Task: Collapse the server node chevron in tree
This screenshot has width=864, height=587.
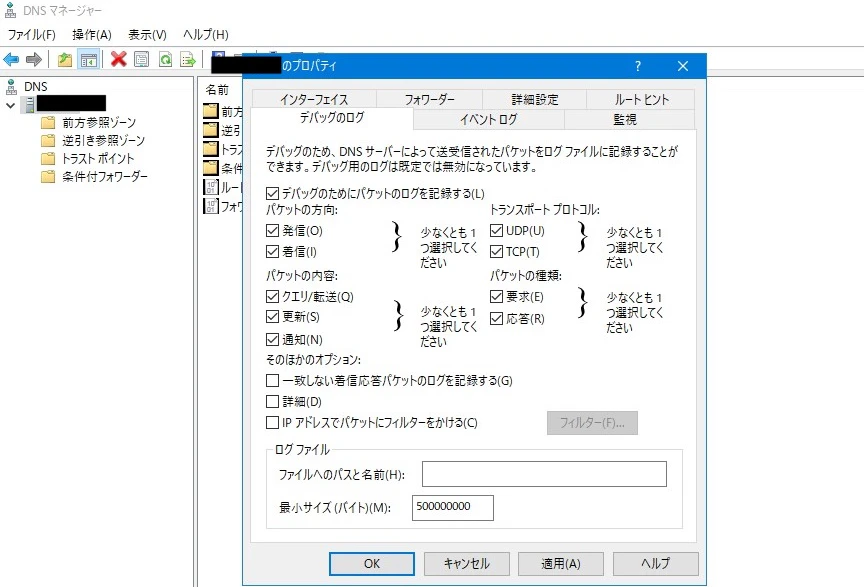Action: click(x=10, y=105)
